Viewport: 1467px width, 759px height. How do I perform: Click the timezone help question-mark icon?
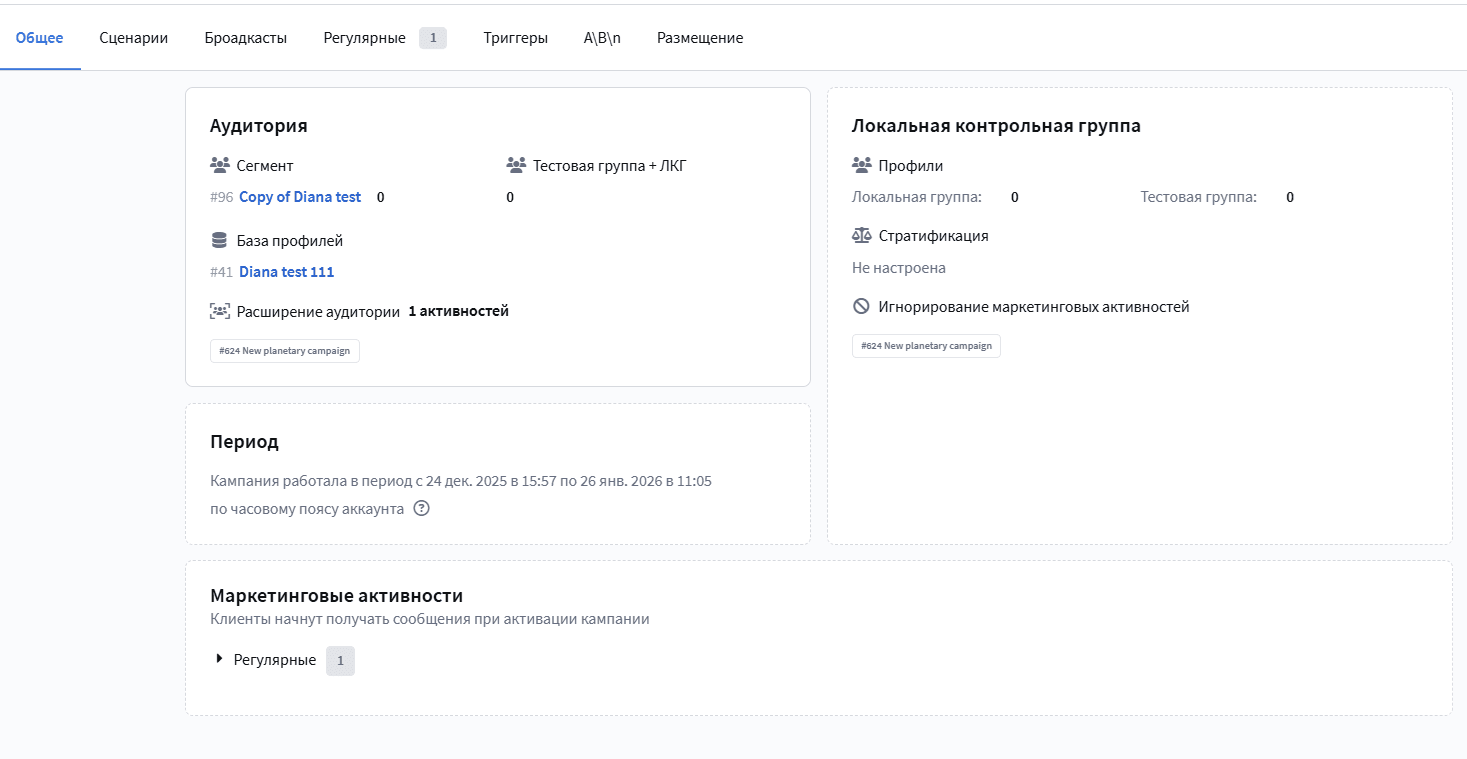(421, 508)
